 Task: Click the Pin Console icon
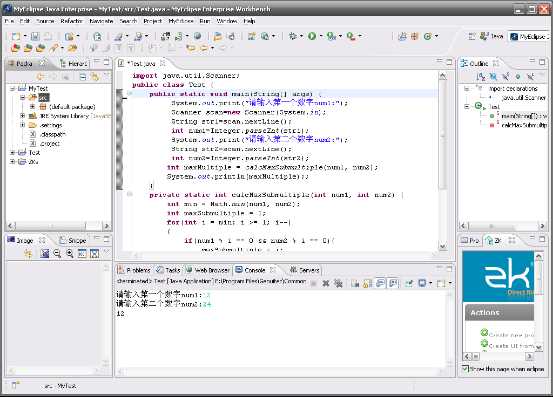pyautogui.click(x=409, y=283)
